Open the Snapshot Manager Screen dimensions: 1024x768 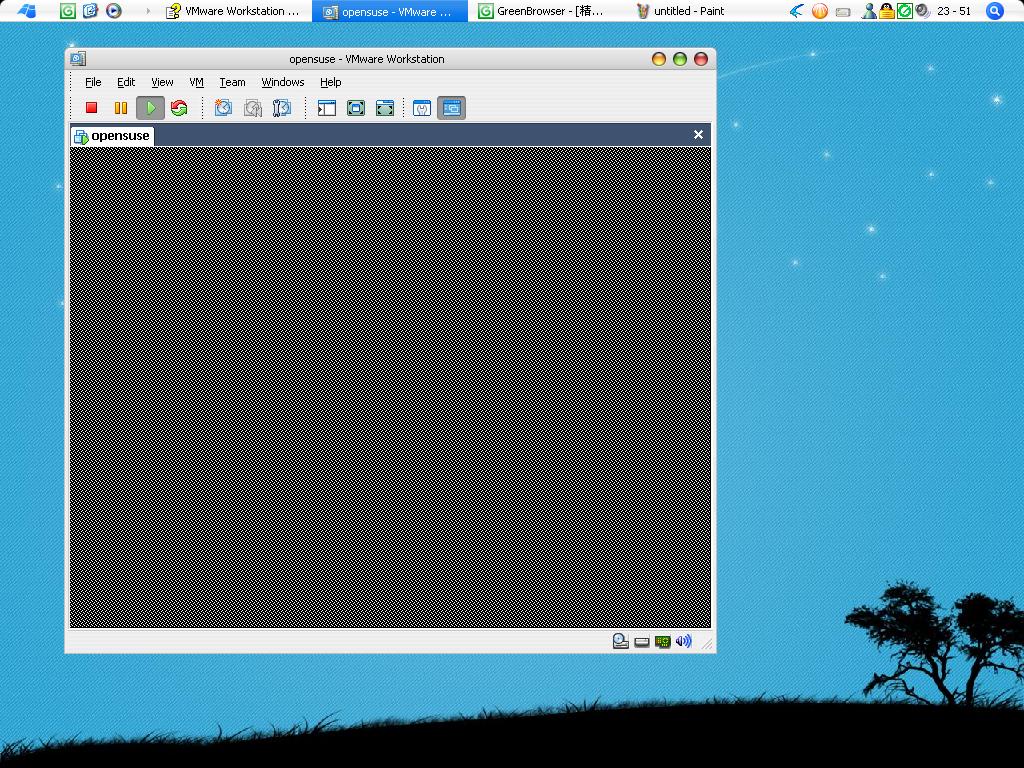(283, 108)
